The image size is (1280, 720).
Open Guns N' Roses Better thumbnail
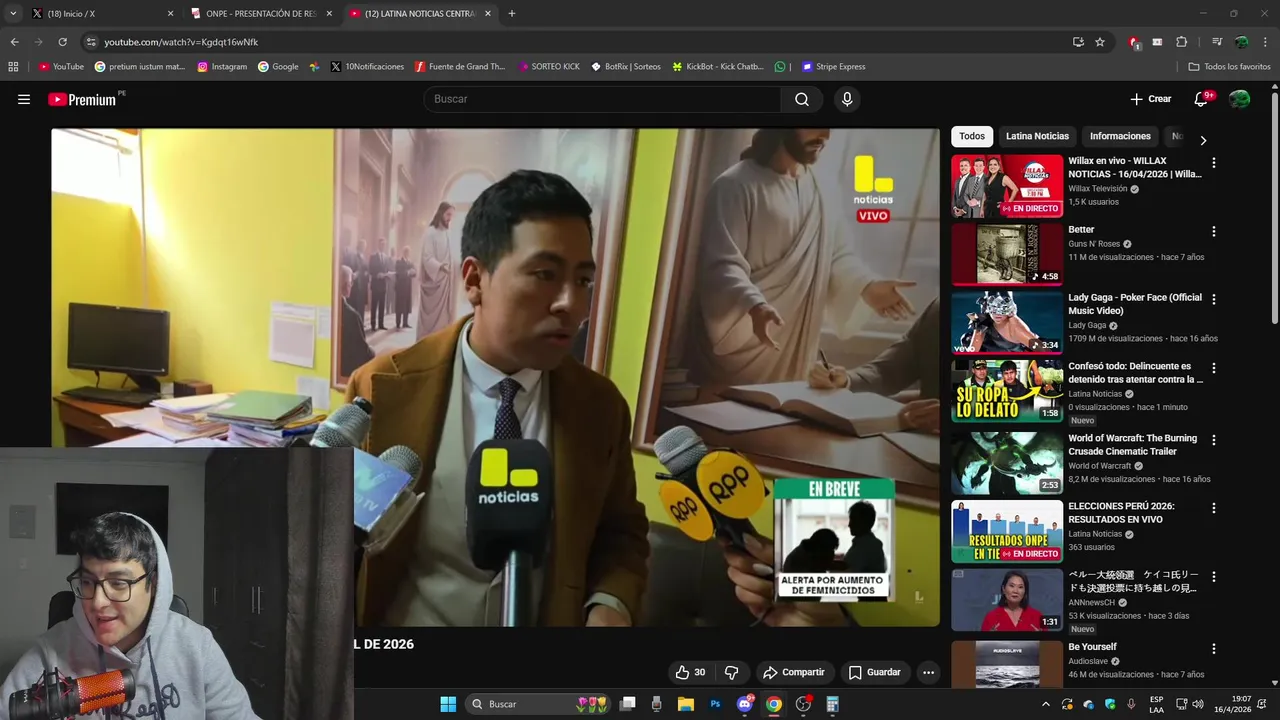1007,254
